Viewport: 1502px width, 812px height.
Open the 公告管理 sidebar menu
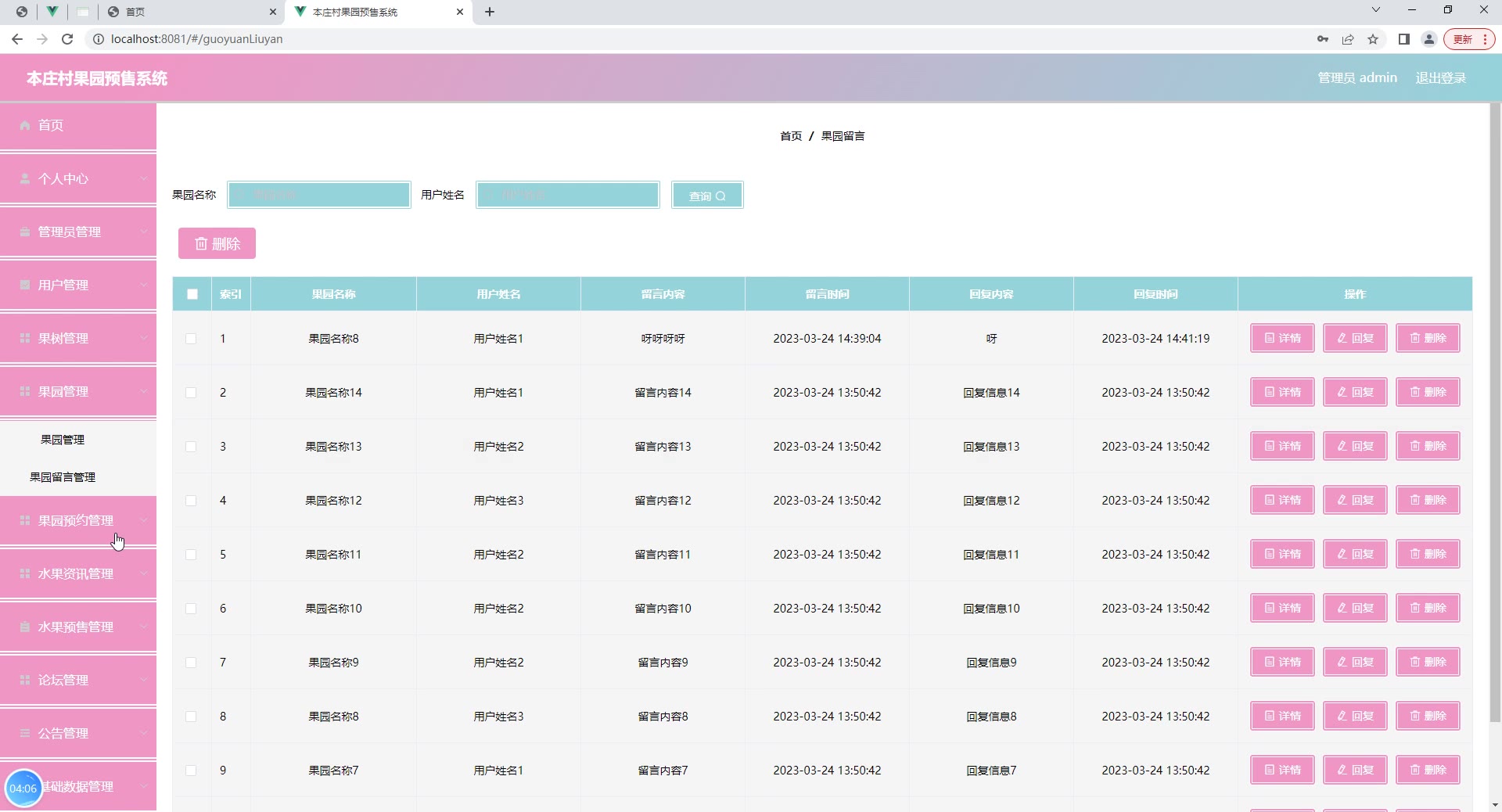78,733
